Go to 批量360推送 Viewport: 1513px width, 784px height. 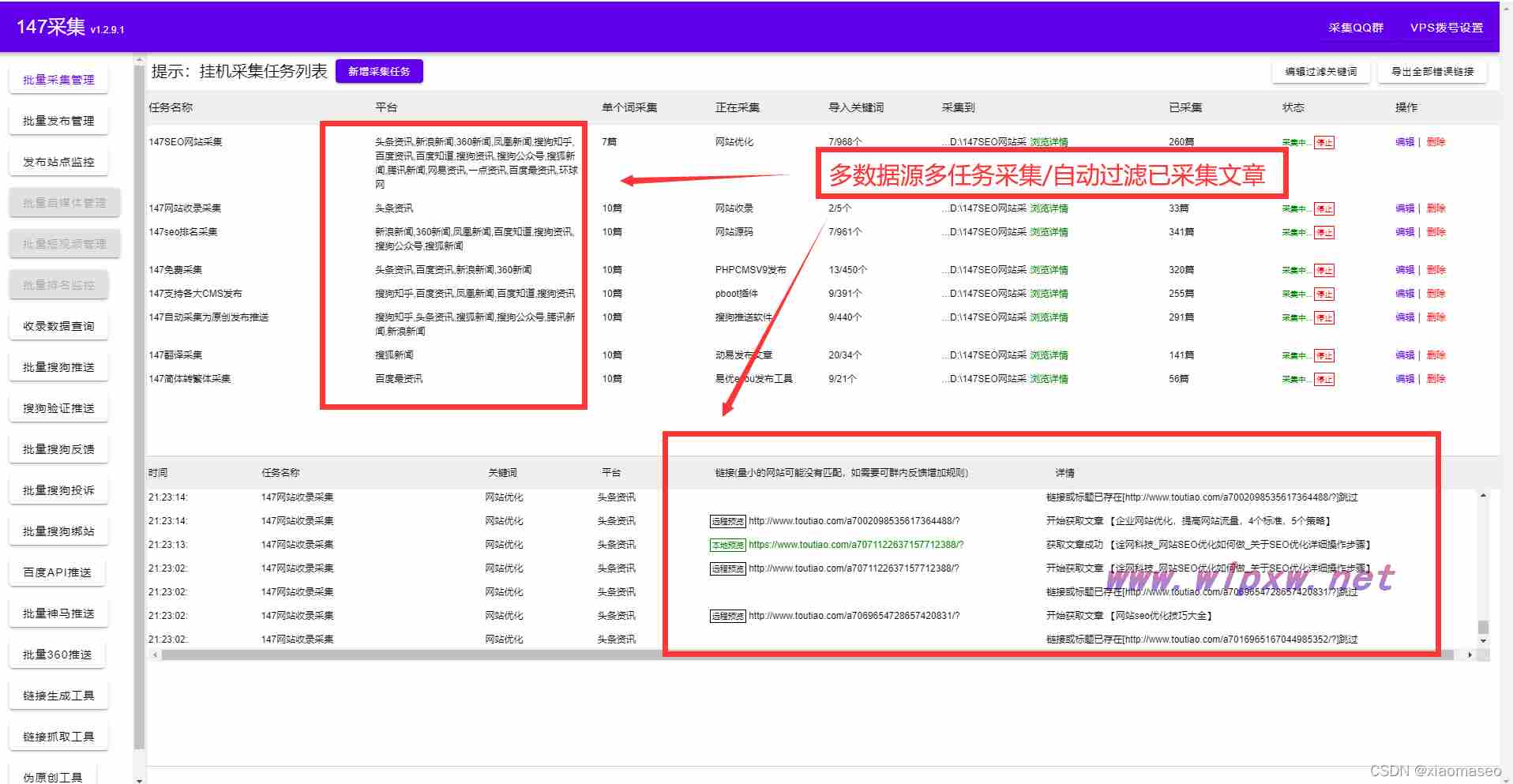(x=57, y=655)
